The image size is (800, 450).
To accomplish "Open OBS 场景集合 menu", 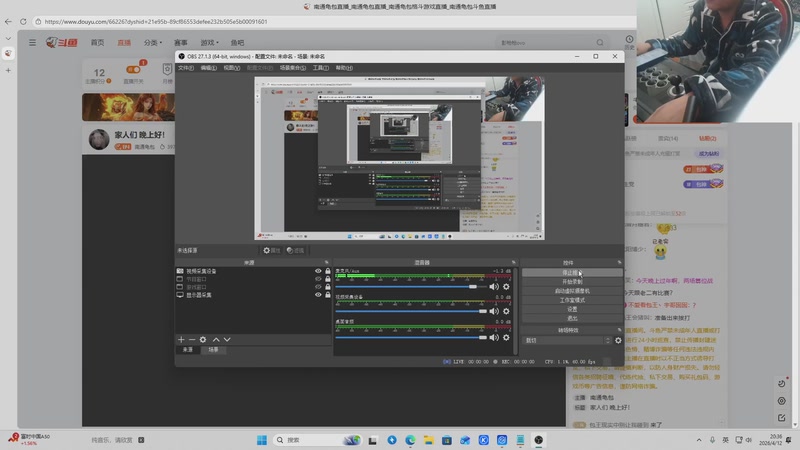I will (x=293, y=68).
